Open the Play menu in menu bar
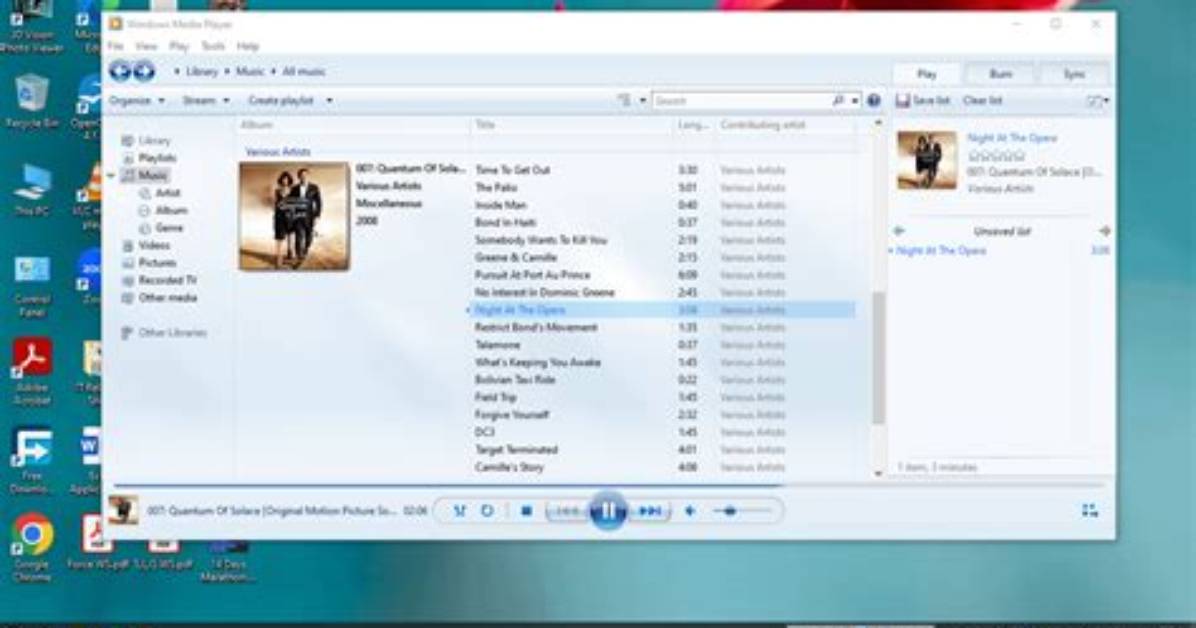The height and width of the screenshot is (628, 1196). (x=178, y=47)
